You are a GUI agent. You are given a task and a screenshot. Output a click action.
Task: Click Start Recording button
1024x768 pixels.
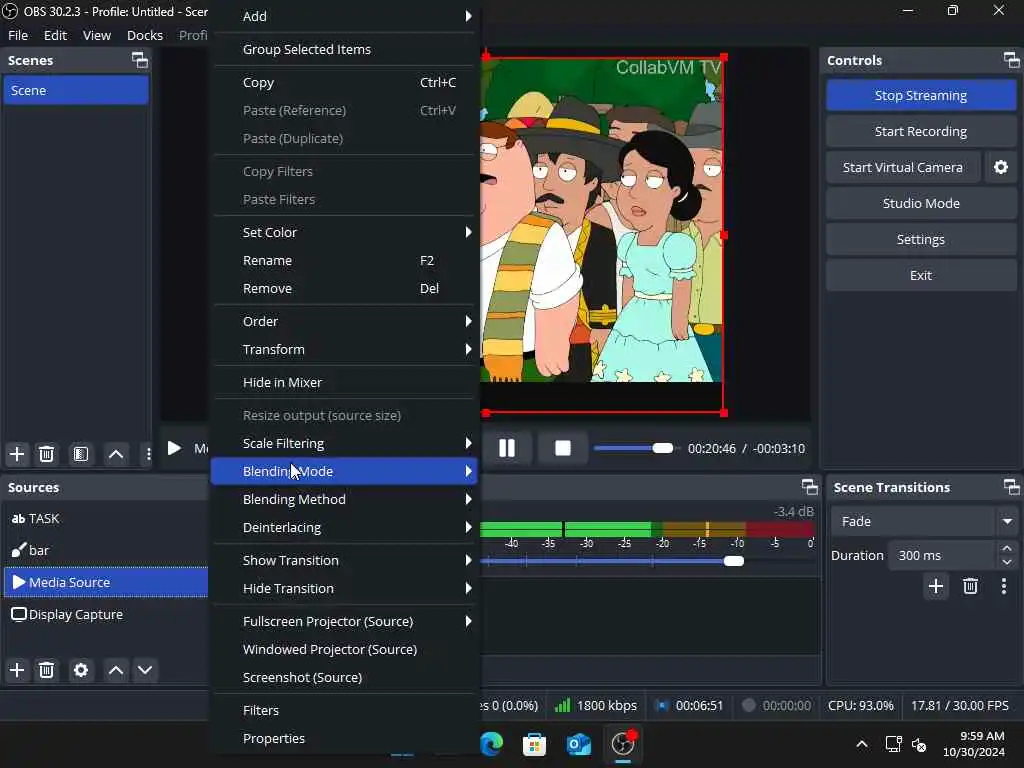[x=921, y=131]
